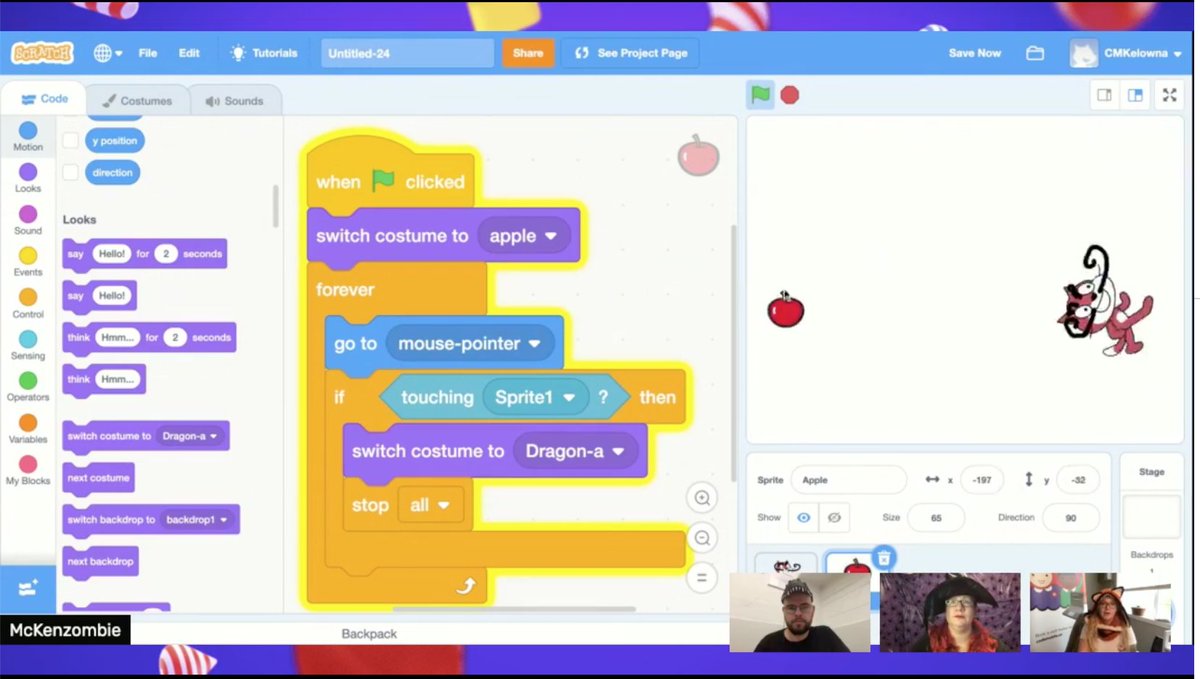Zoom in the code workspace
The width and height of the screenshot is (1200, 679).
[x=702, y=498]
